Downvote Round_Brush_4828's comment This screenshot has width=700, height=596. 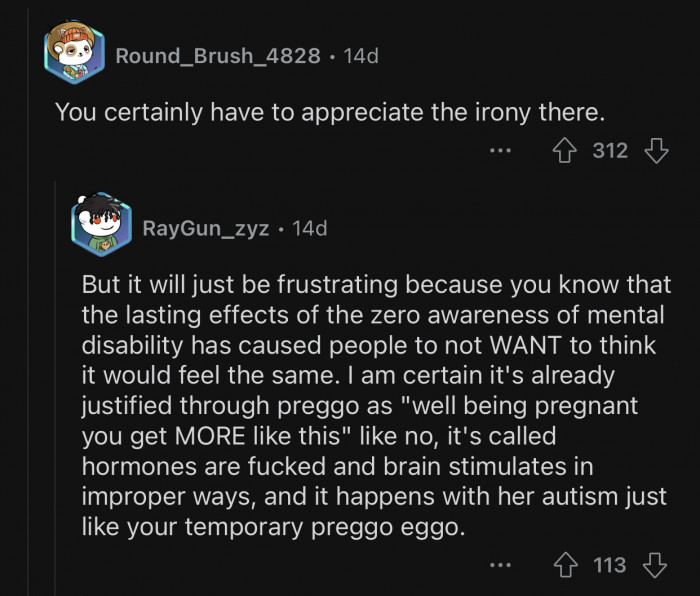[656, 151]
